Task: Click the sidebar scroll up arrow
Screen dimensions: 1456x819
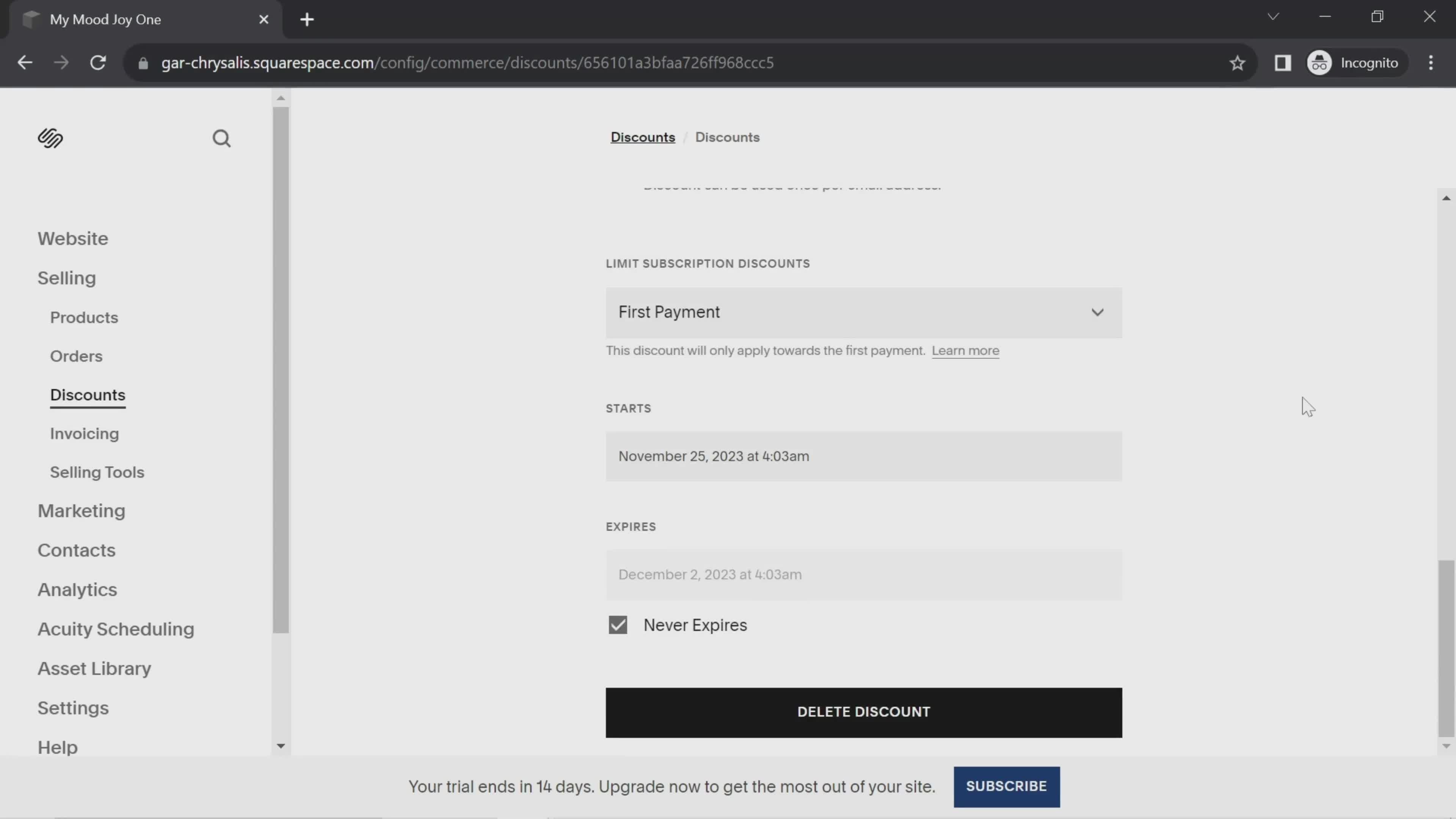Action: click(280, 98)
